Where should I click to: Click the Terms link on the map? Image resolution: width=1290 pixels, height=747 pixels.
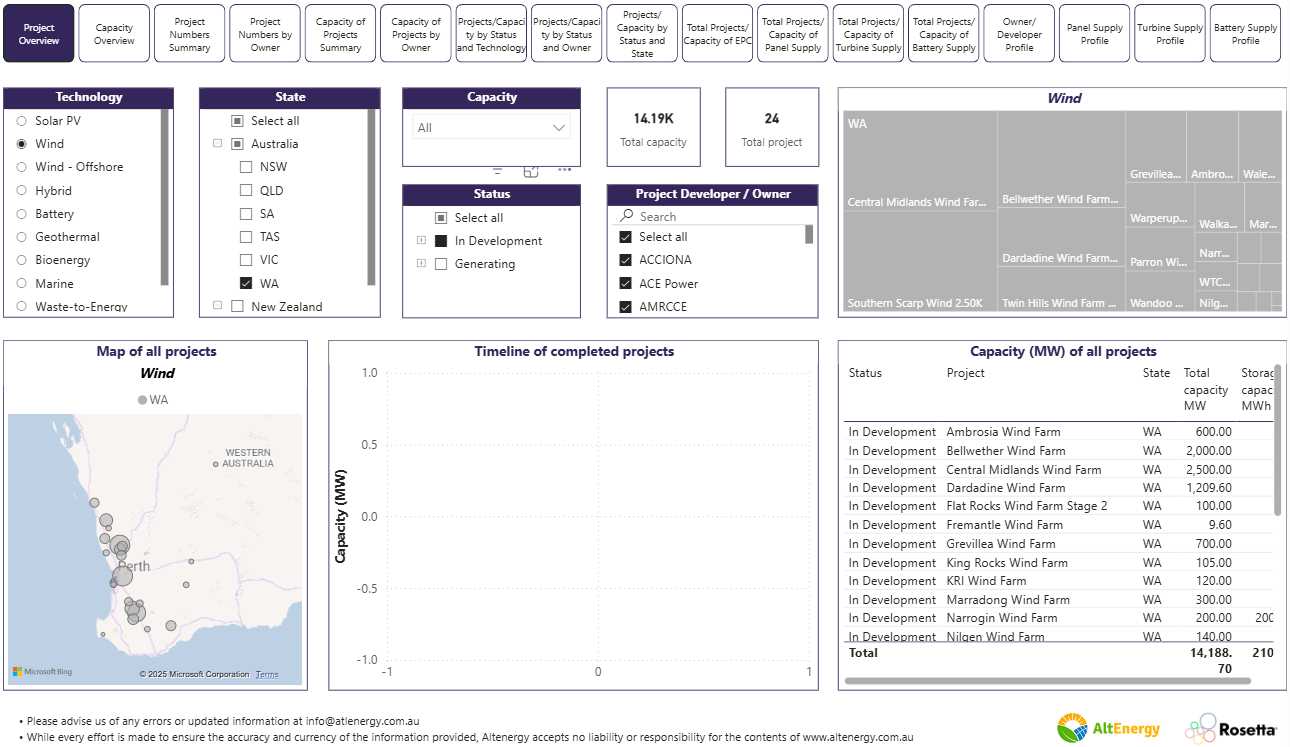(267, 675)
